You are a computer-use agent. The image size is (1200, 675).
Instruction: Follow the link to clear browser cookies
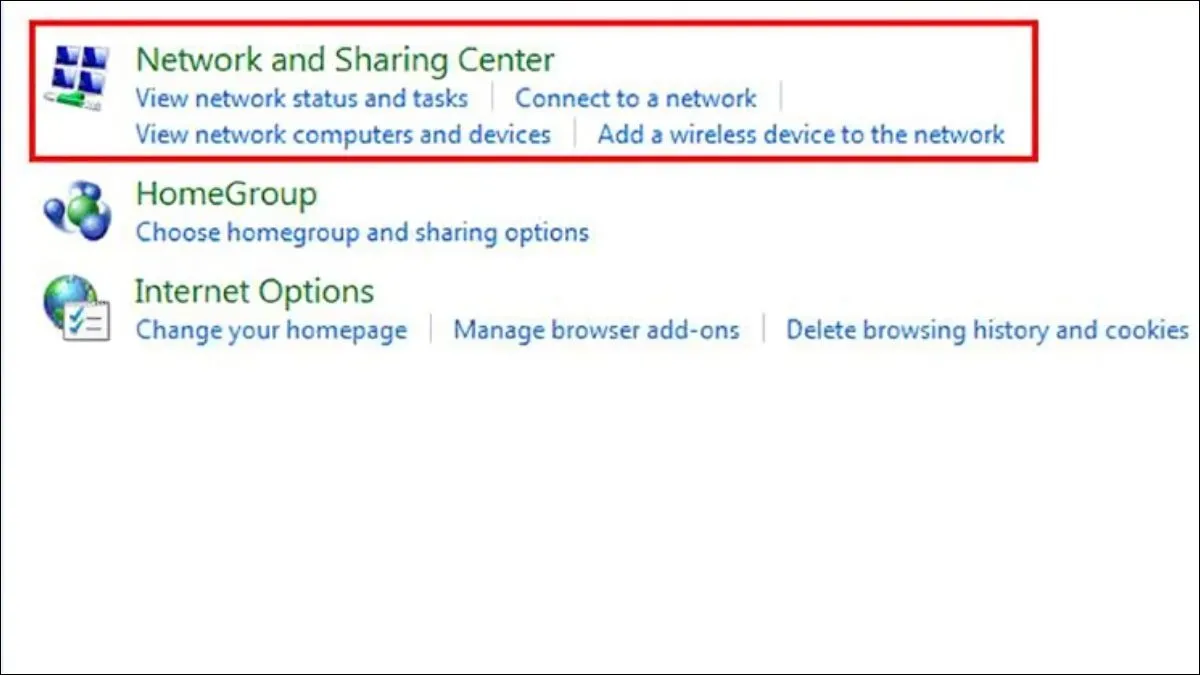click(x=987, y=330)
